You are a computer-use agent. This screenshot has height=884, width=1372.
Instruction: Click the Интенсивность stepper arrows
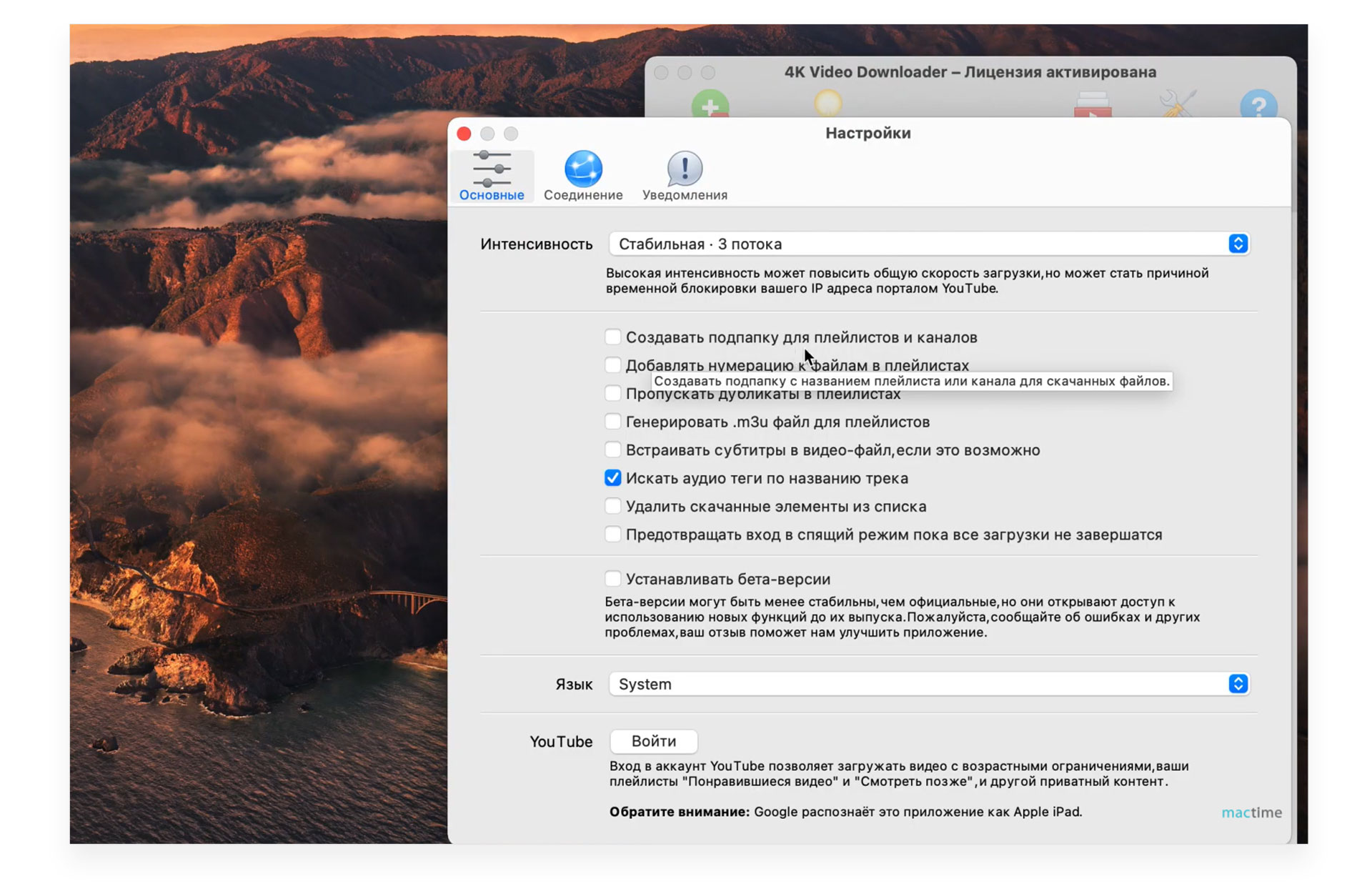(x=1238, y=244)
